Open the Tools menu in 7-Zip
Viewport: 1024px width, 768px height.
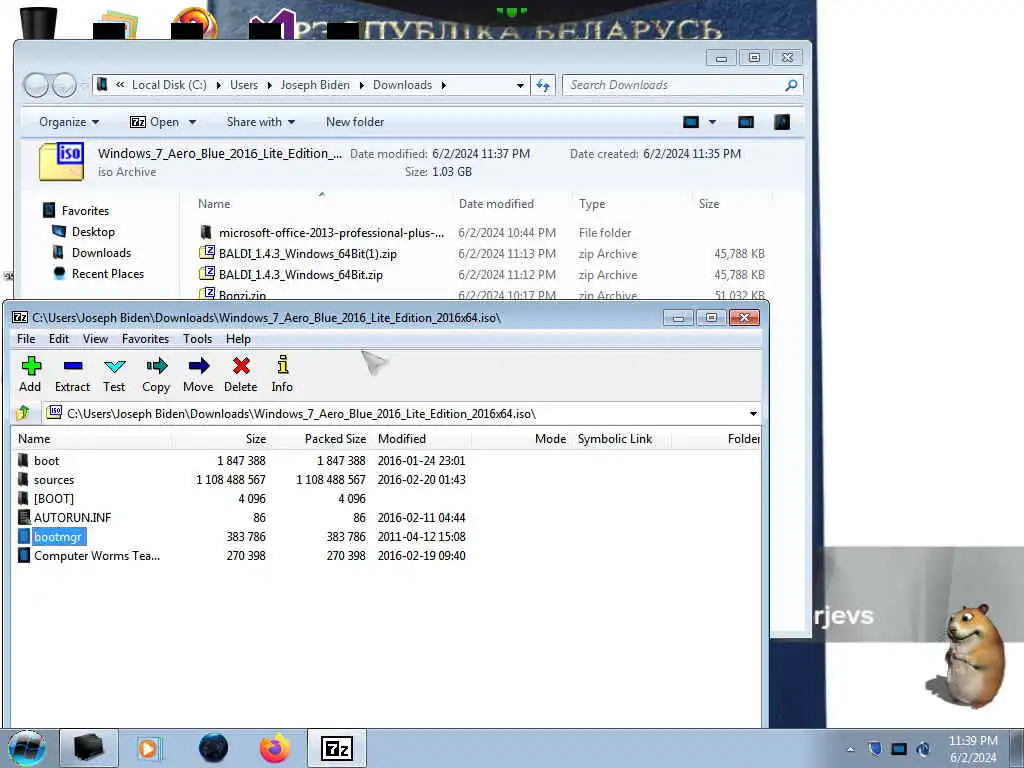[197, 338]
